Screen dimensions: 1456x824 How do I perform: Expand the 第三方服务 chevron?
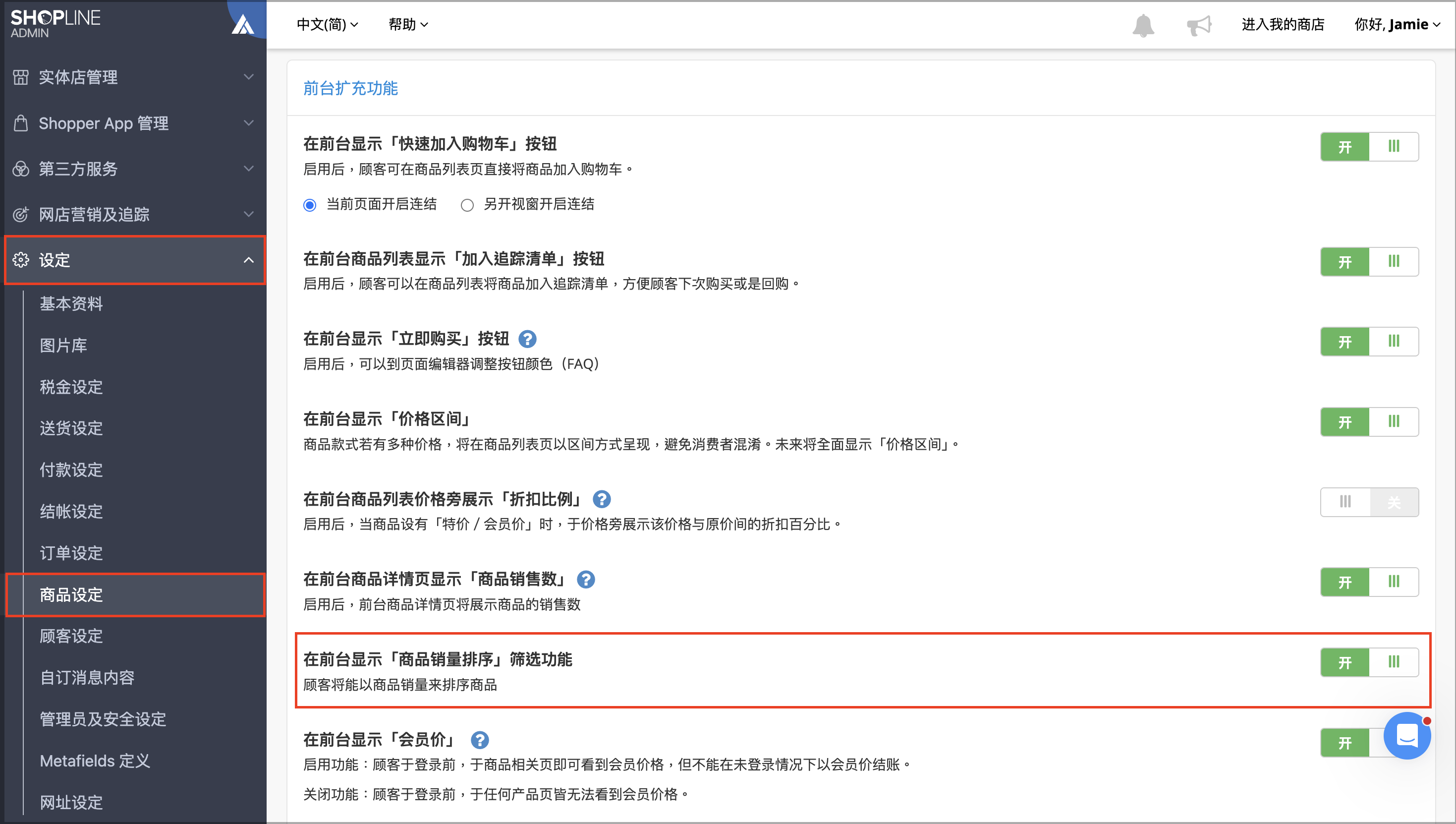point(248,169)
